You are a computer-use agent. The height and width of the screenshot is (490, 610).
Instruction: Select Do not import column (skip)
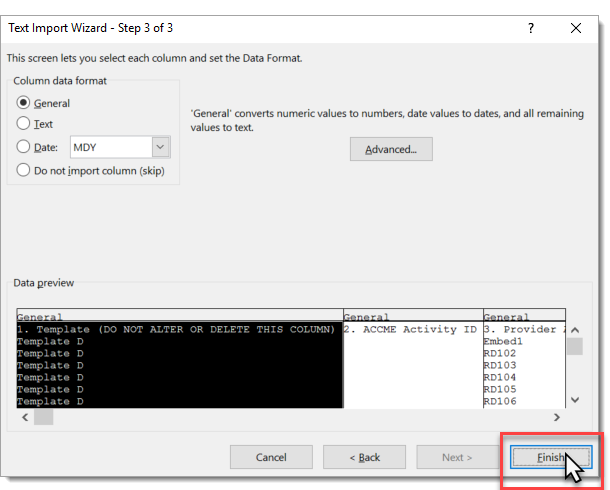[24, 170]
